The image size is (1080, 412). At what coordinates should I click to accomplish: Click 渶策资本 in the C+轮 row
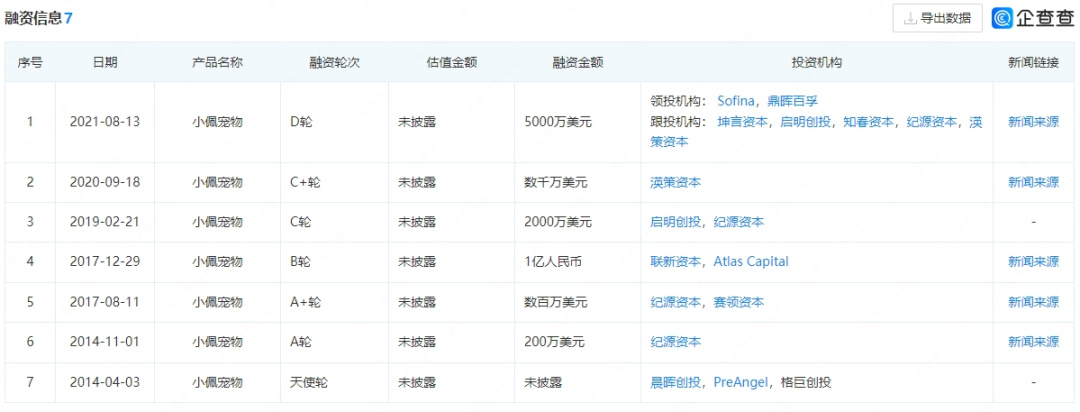pyautogui.click(x=675, y=182)
